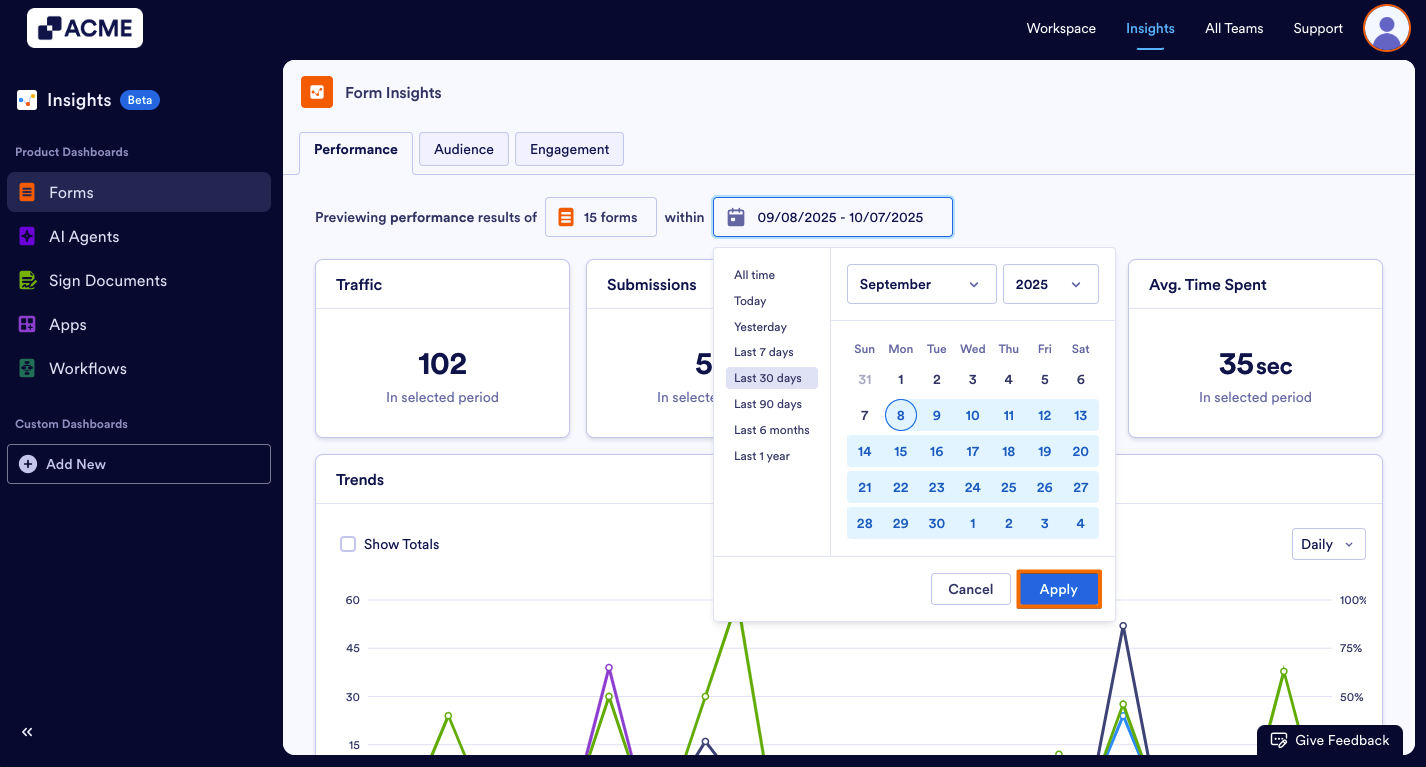
Task: Select September 21 on the calendar
Action: coord(864,487)
